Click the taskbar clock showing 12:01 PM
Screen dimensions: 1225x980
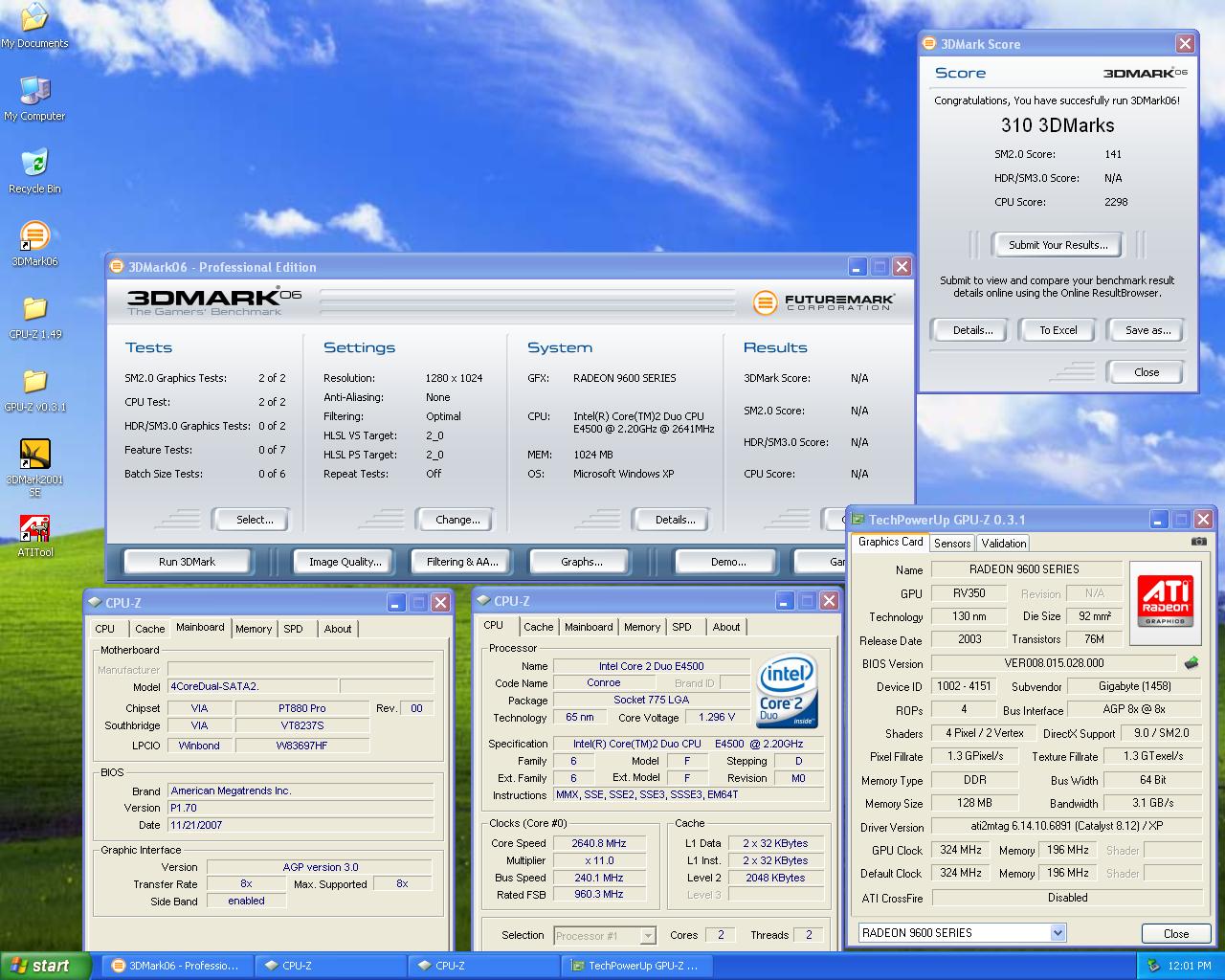click(1191, 966)
